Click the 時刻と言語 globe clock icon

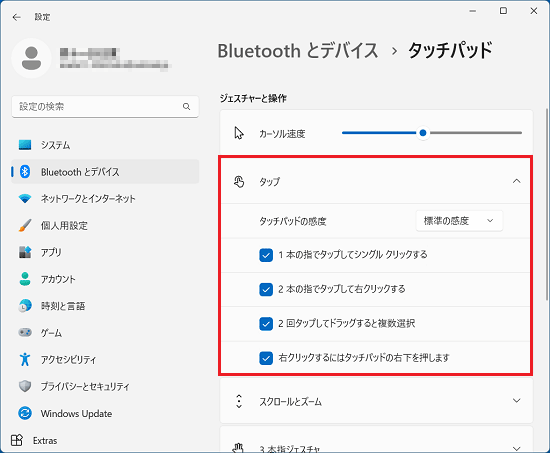pos(25,306)
